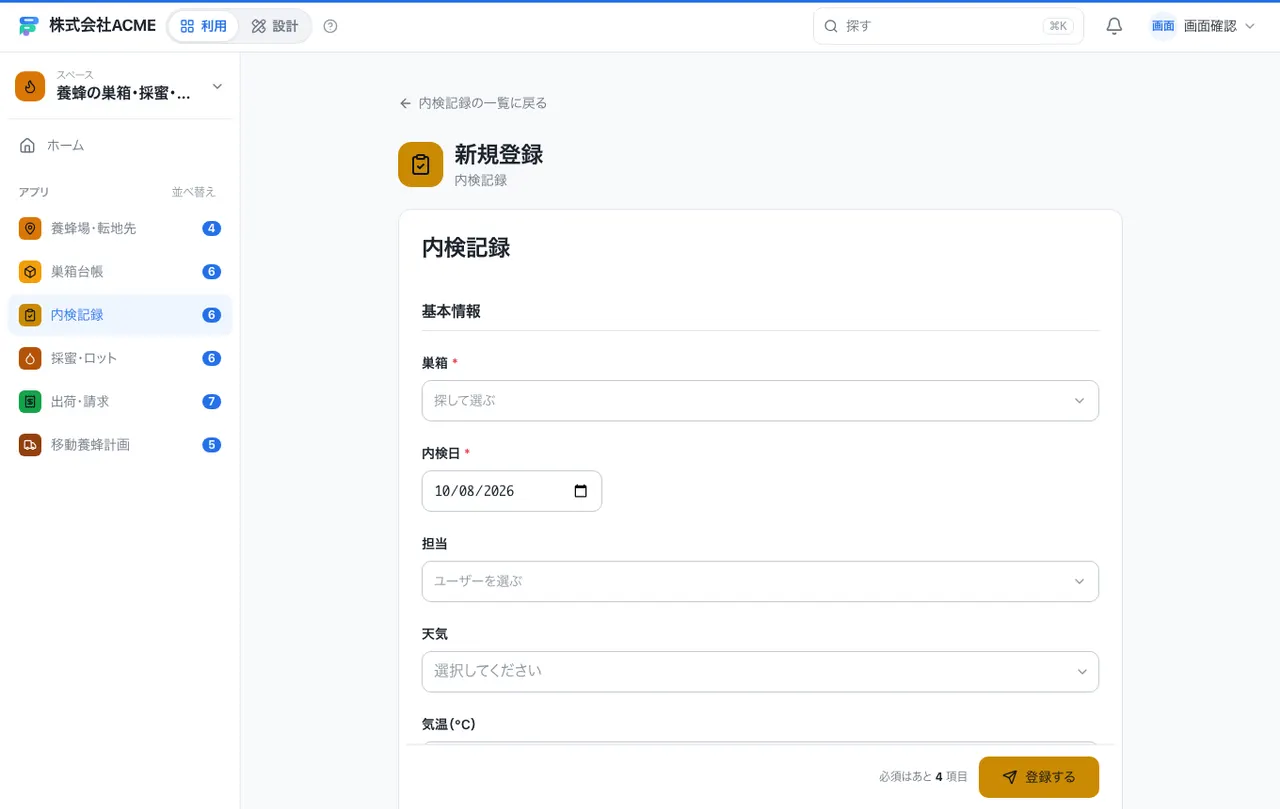Open the help question mark icon
The width and height of the screenshot is (1280, 809).
point(331,26)
